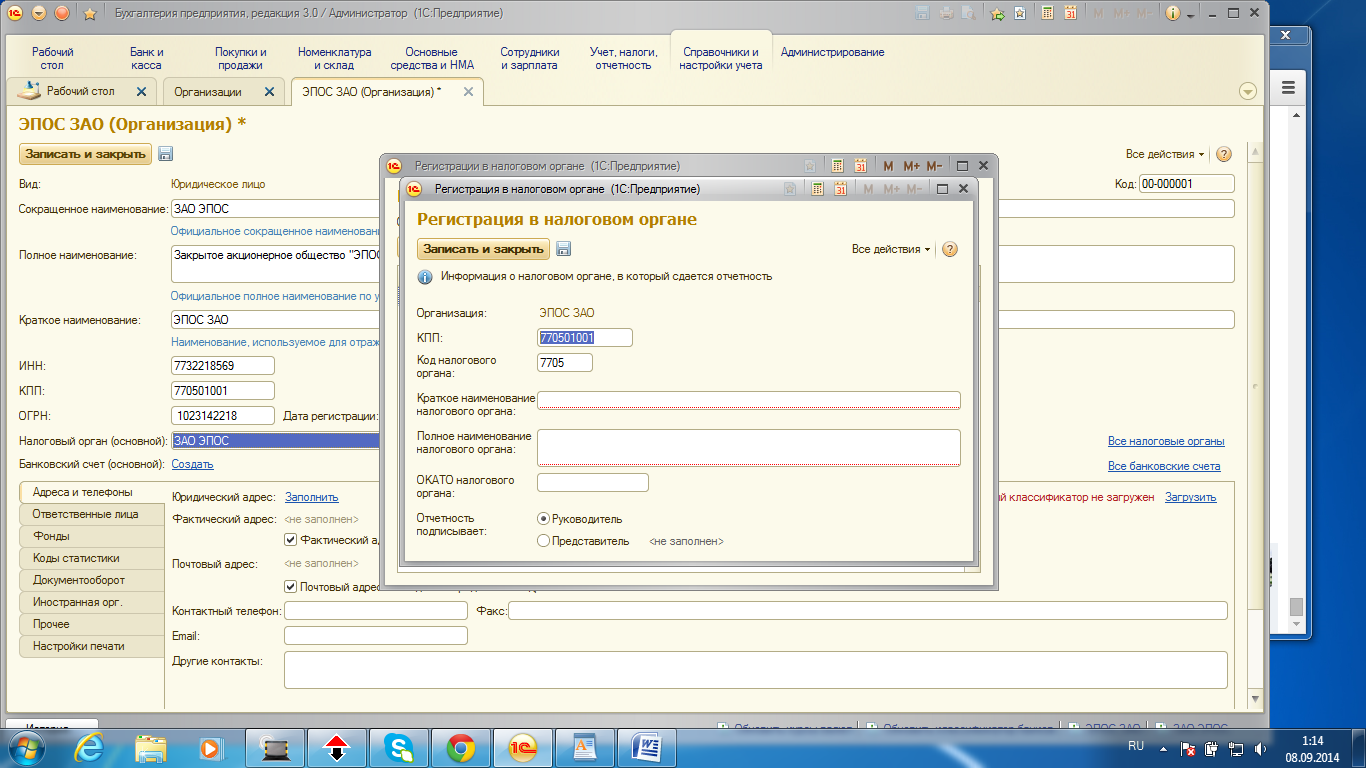The image size is (1366, 768).
Task: Expand Все действия in registration dialog
Action: [x=891, y=249]
